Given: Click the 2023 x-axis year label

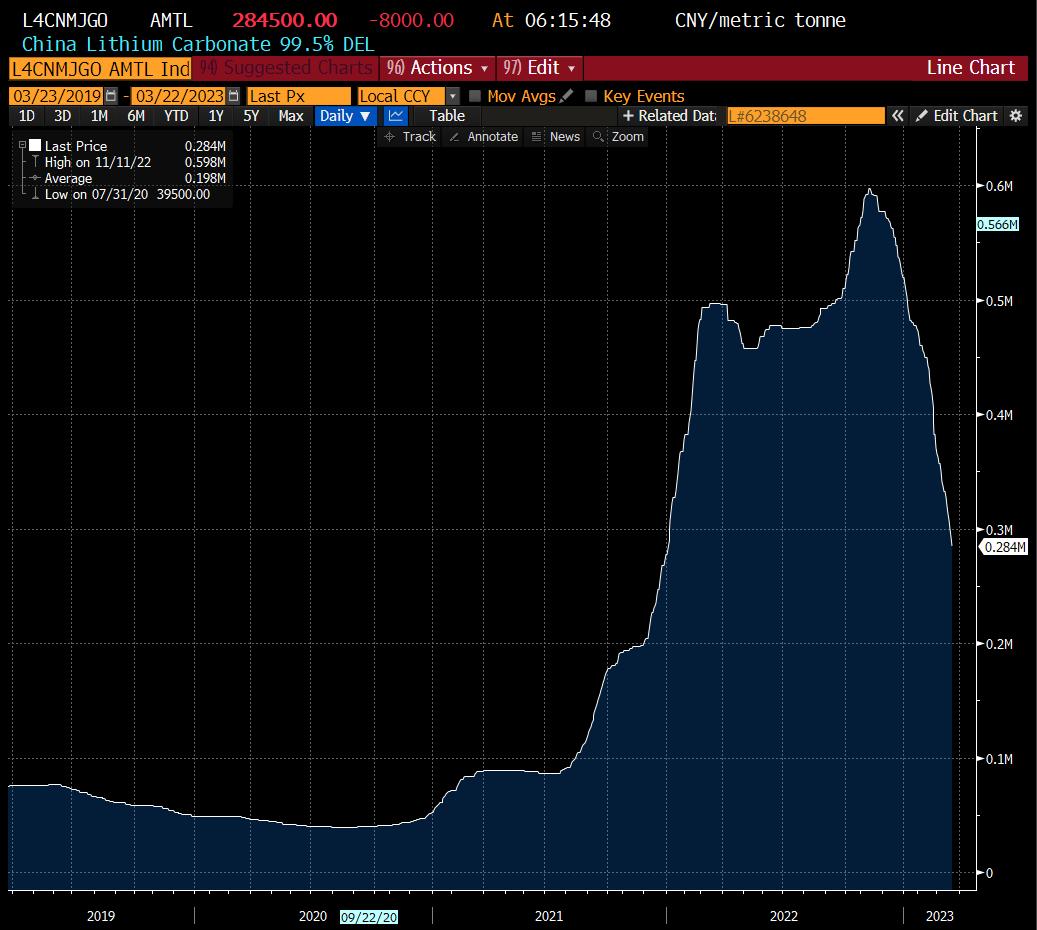Looking at the screenshot, I should point(940,916).
